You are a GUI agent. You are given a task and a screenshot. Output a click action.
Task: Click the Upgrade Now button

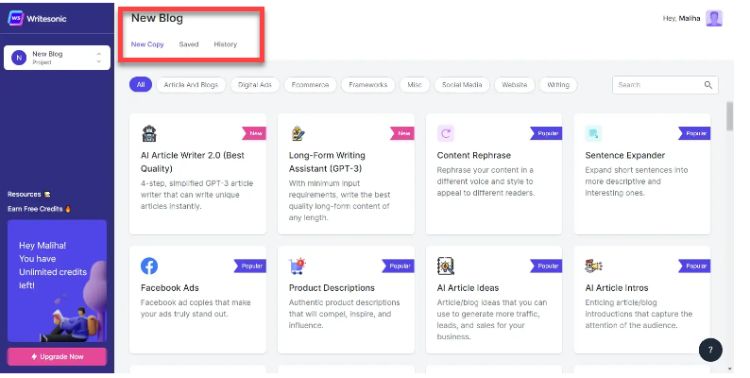57,356
